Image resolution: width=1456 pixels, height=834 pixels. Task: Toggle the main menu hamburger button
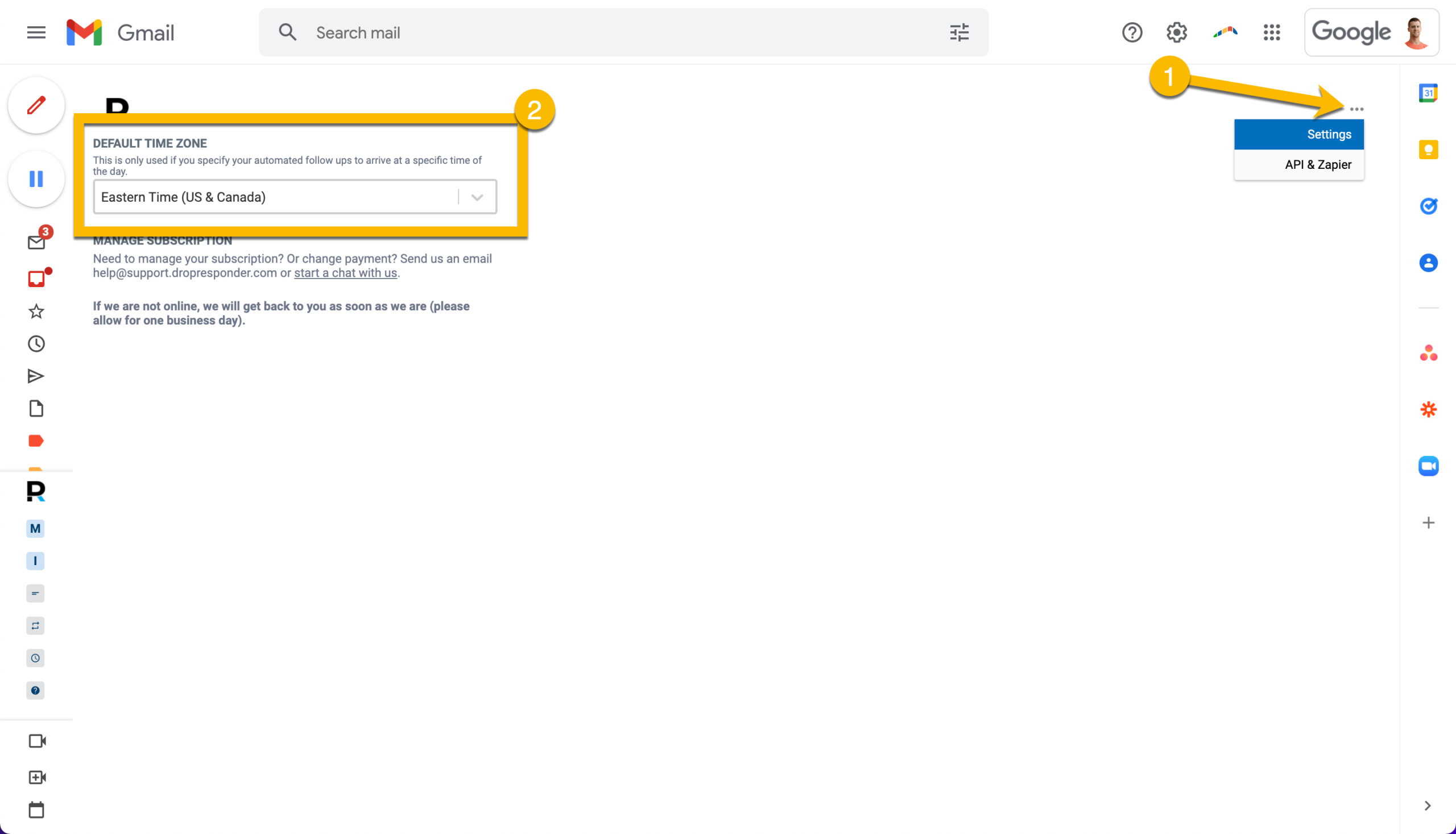(x=36, y=32)
